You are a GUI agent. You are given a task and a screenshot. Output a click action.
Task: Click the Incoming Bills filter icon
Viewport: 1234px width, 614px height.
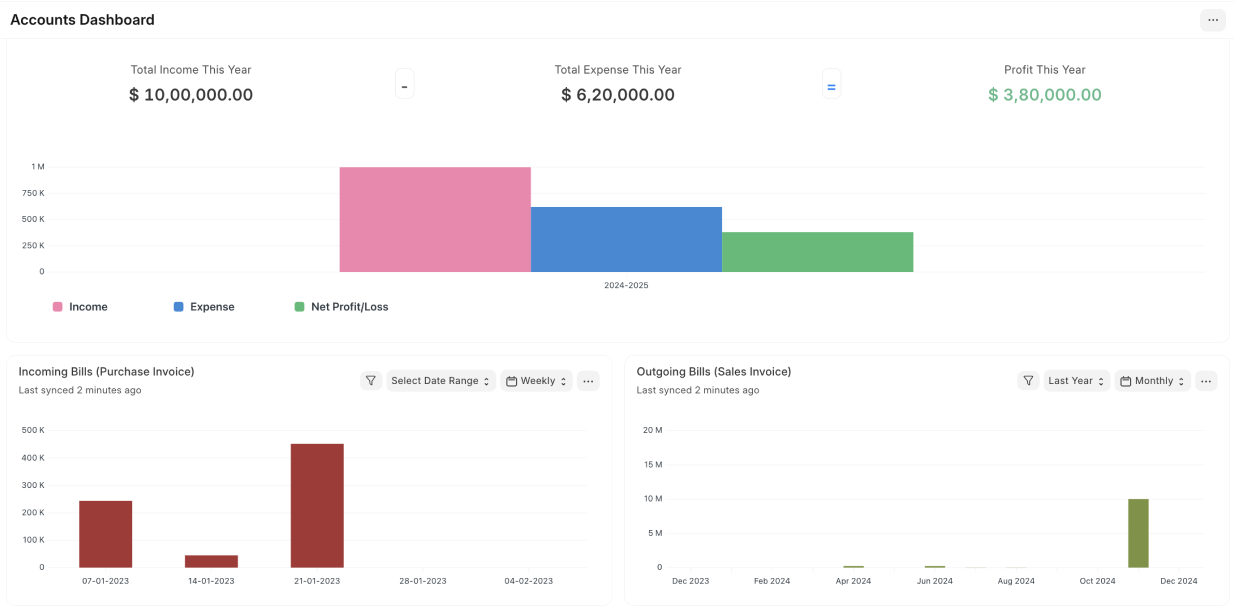[371, 381]
